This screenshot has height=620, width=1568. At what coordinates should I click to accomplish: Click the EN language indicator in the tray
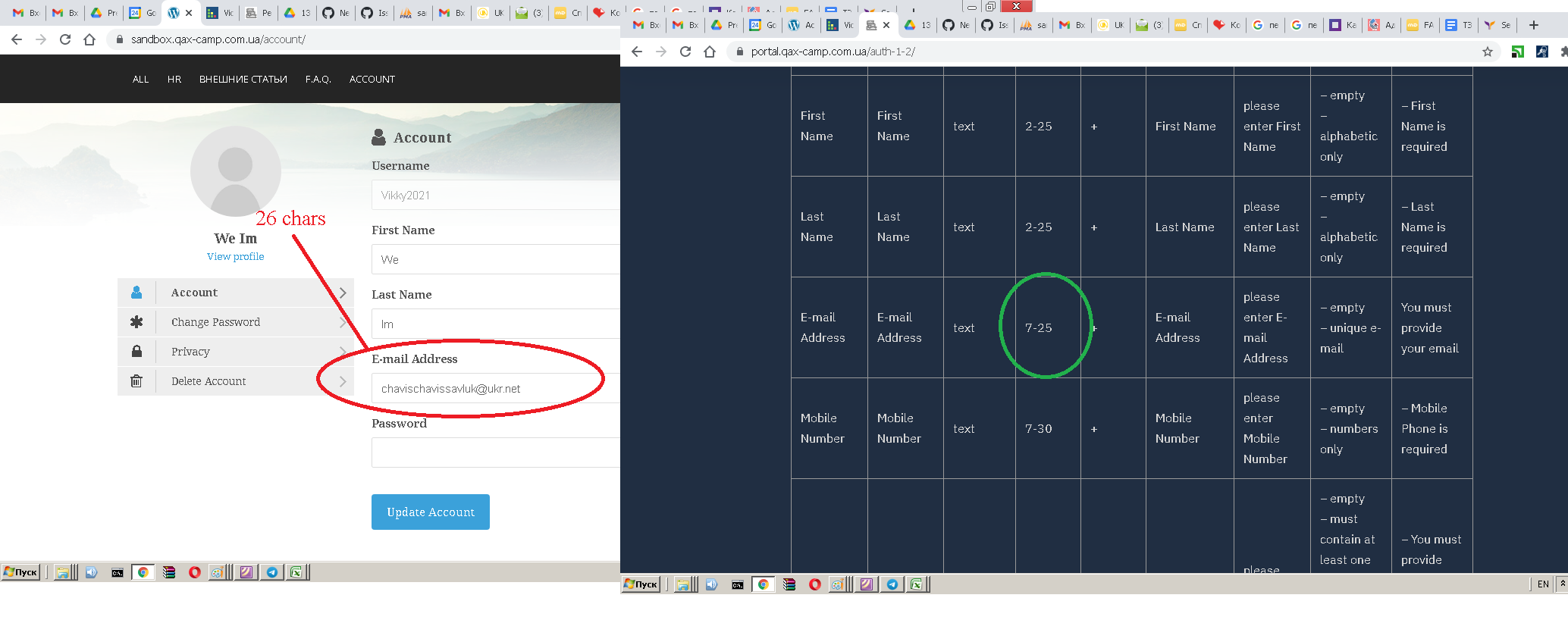pyautogui.click(x=1543, y=584)
